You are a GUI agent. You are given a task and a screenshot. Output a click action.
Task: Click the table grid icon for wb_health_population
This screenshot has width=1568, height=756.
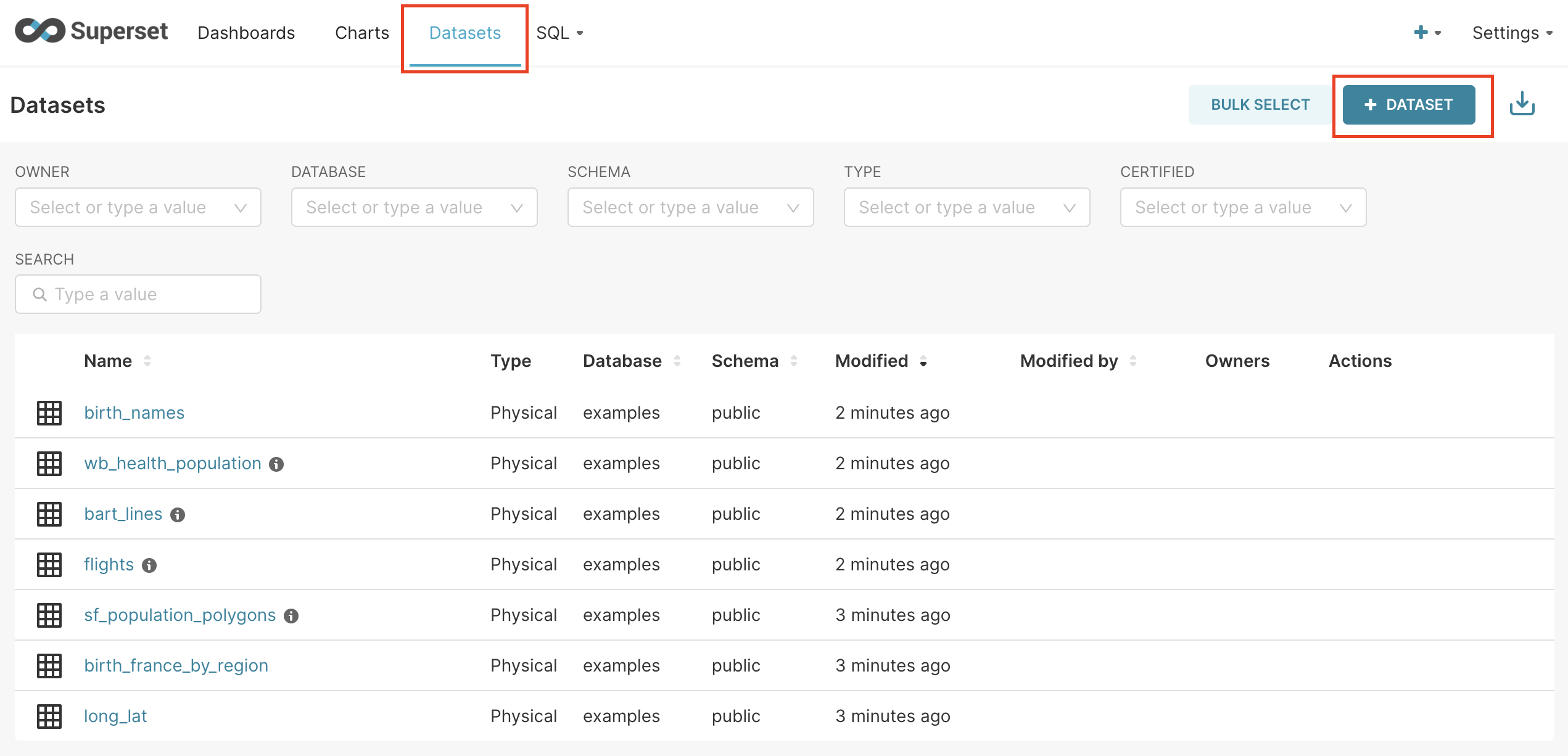point(49,463)
